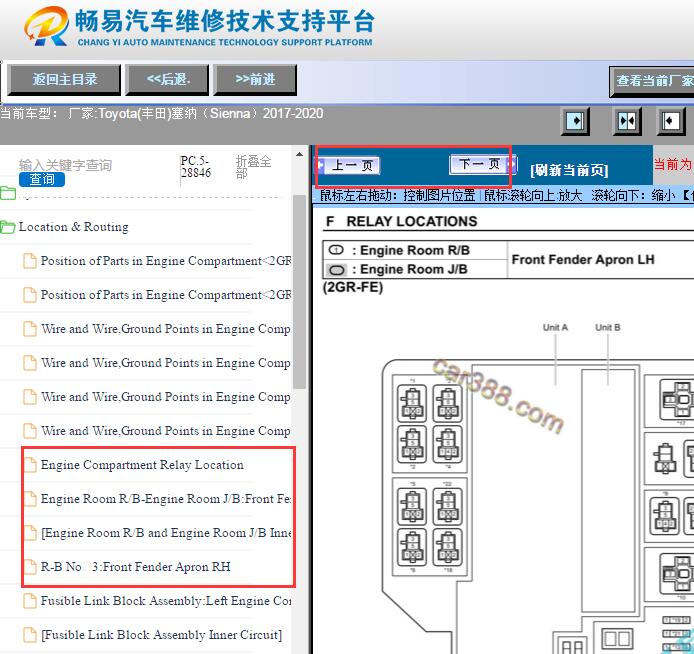Open Fusible Link Block Assembly:Left Engine item
The image size is (694, 654).
coord(166,601)
